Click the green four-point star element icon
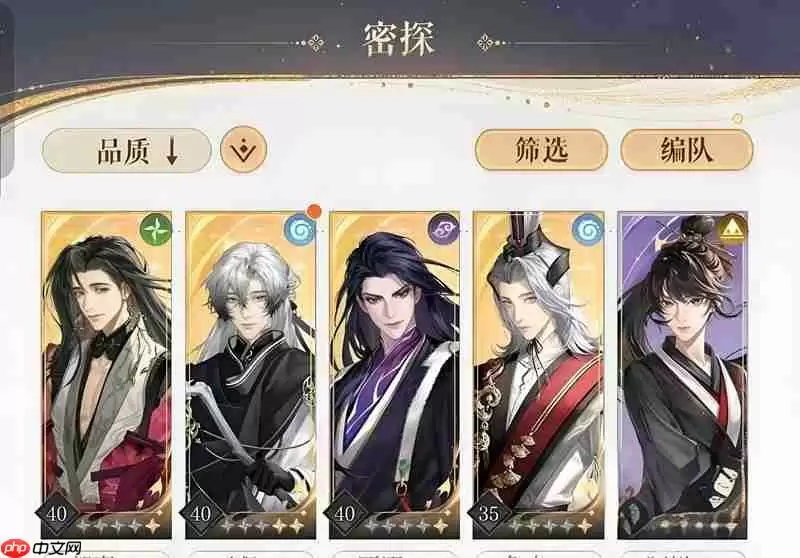This screenshot has width=800, height=558. pyautogui.click(x=155, y=230)
